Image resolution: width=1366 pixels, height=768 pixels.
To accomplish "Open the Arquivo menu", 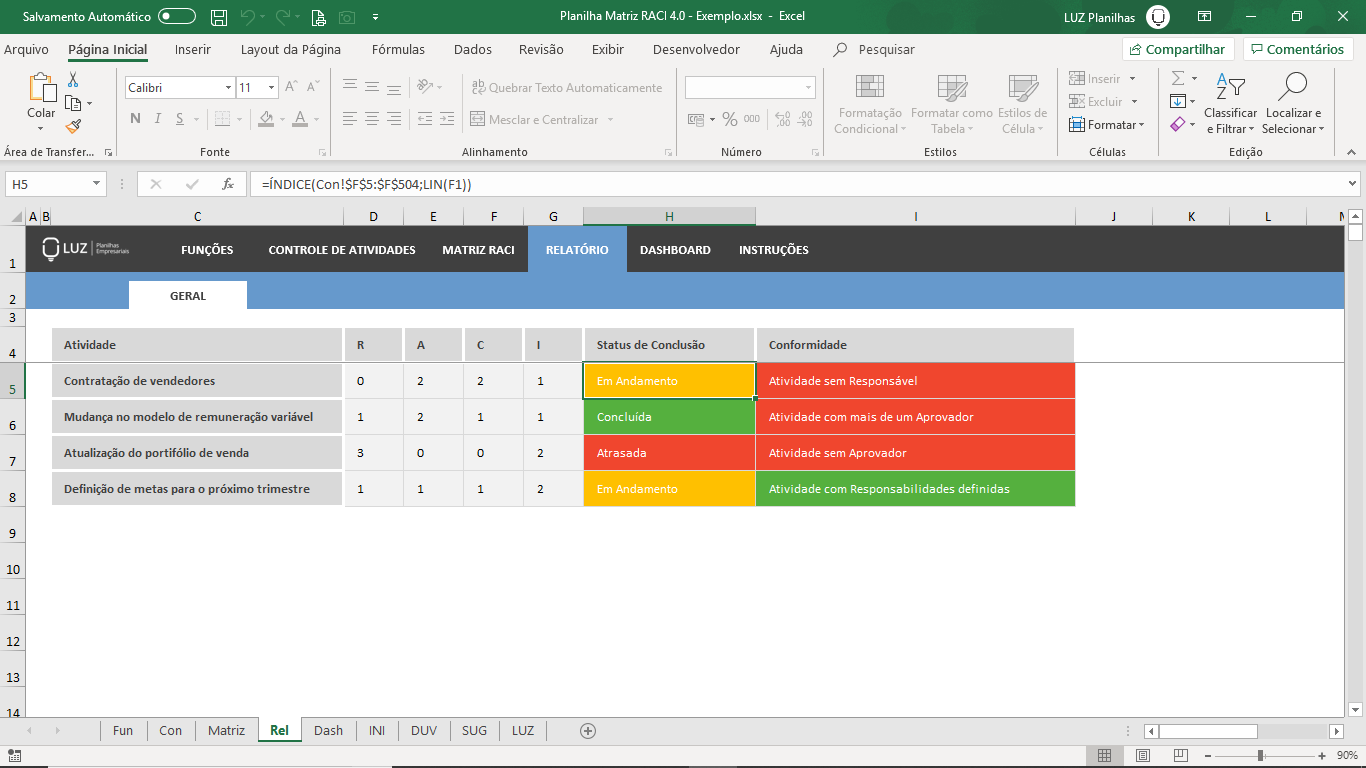I will (26, 49).
